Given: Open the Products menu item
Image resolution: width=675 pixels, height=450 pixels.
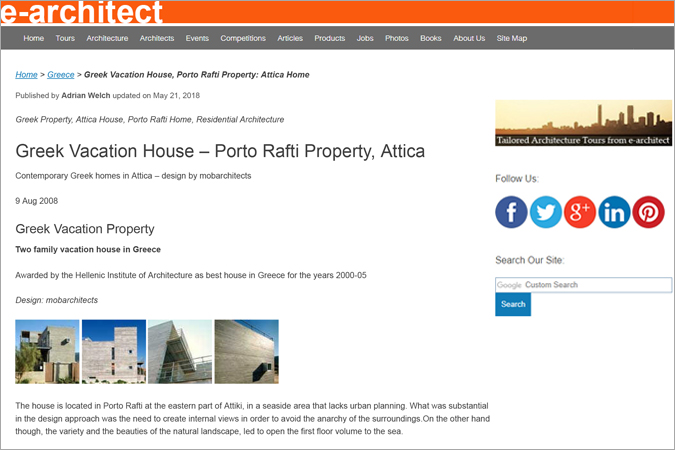Looking at the screenshot, I should coord(329,38).
